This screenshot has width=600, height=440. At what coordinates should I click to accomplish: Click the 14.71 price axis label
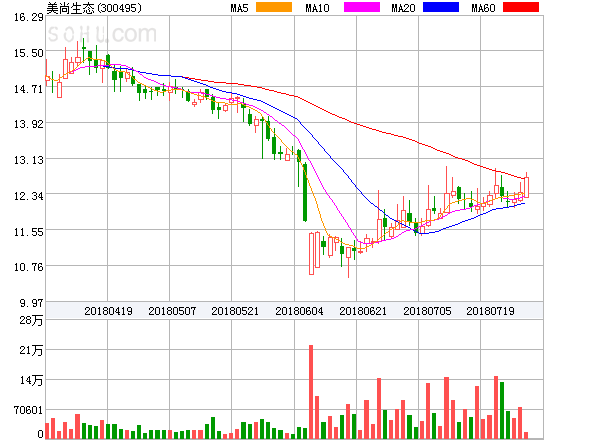29,89
